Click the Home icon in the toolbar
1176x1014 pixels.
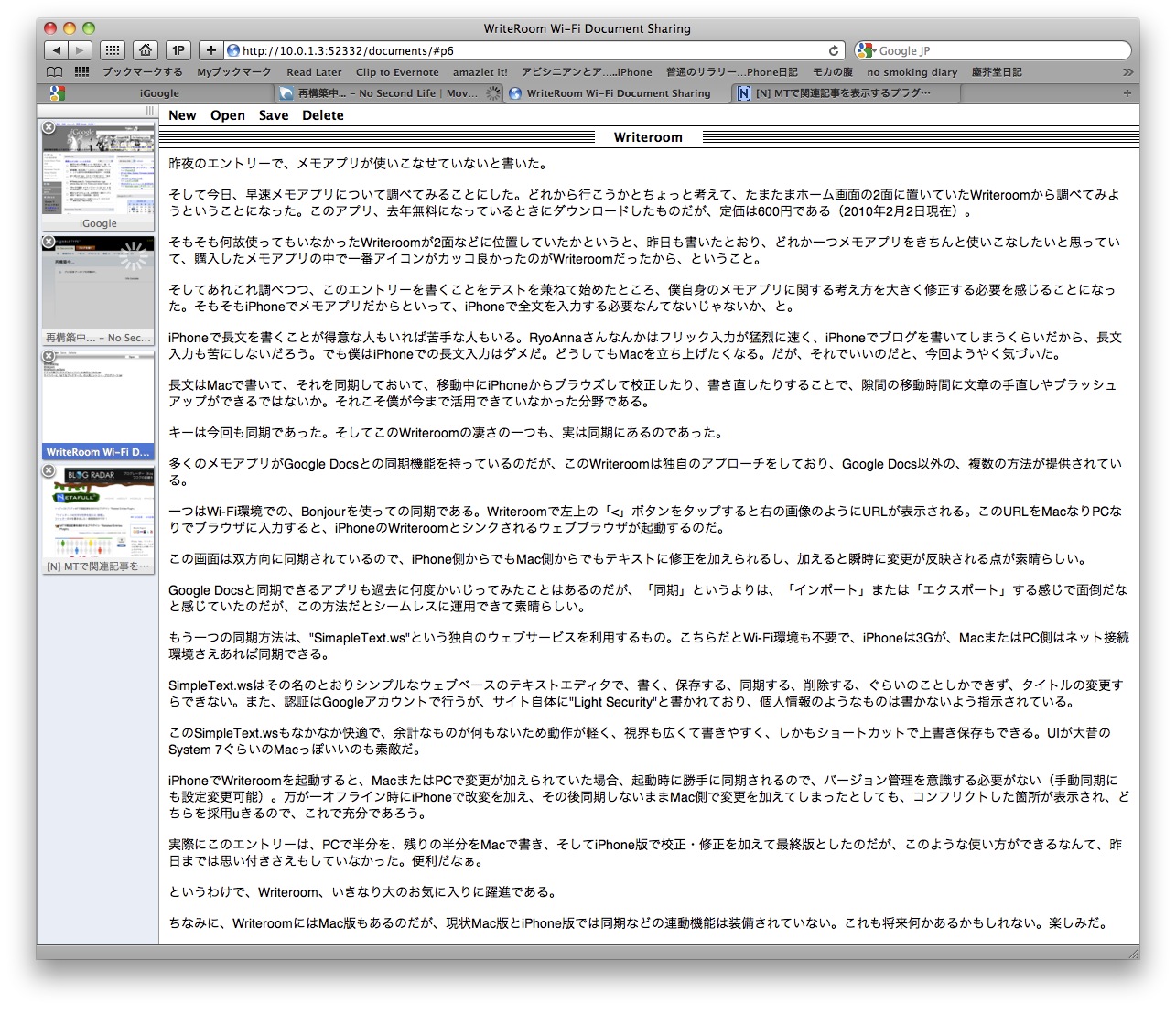click(x=145, y=50)
